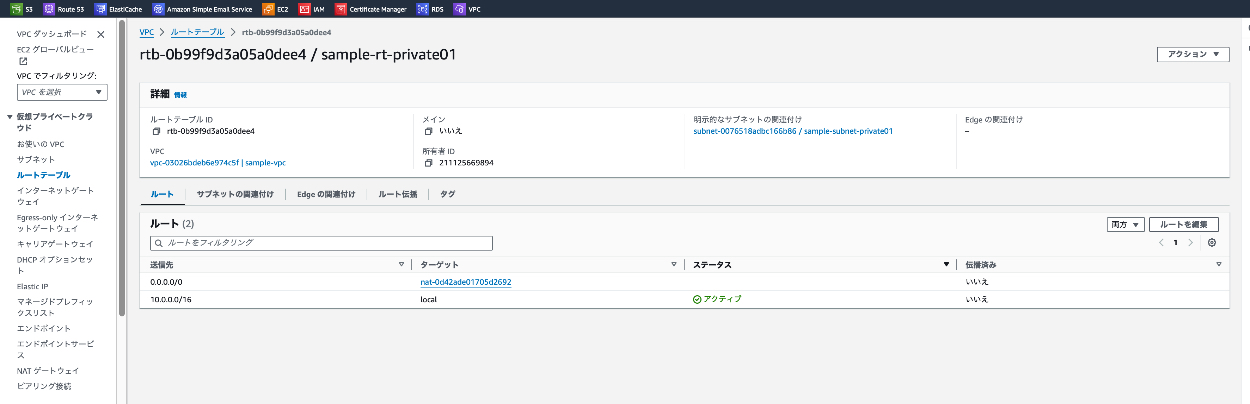This screenshot has height=404, width=1250.
Task: Open NAT ゲートウェイ in the sidebar
Action: (x=48, y=370)
